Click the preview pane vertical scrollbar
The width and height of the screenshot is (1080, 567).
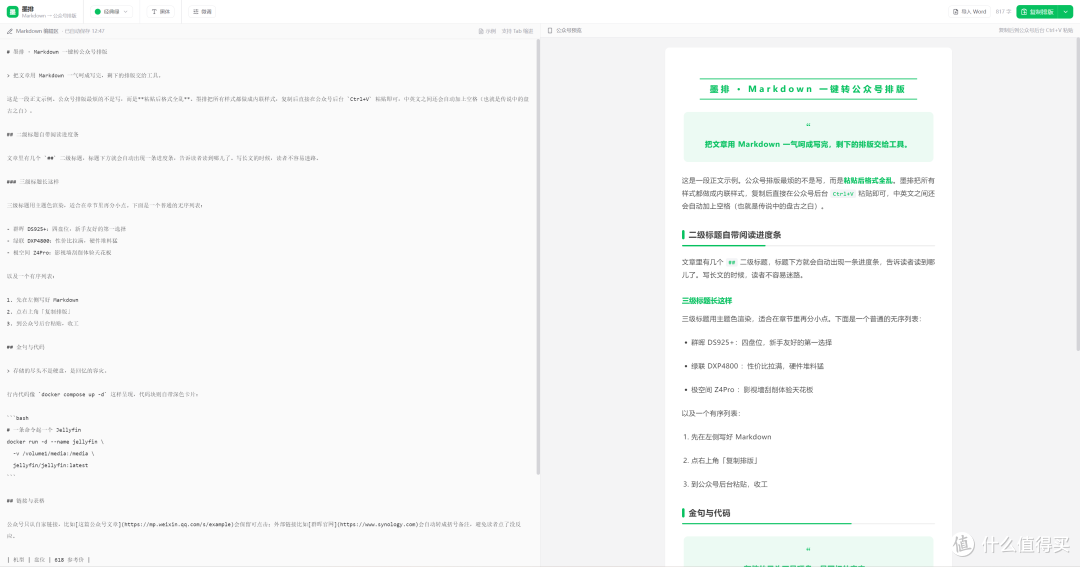point(1077,194)
